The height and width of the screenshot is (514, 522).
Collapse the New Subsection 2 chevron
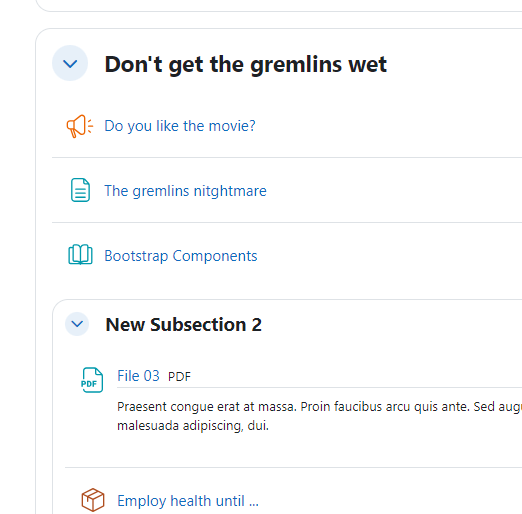[x=77, y=324]
